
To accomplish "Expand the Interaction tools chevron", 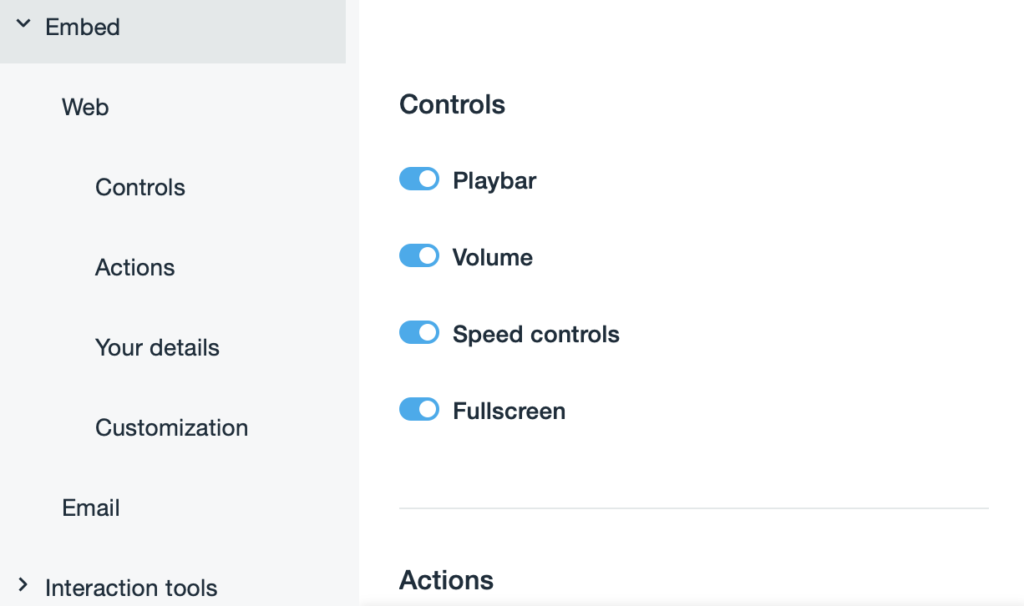I will [x=23, y=586].
